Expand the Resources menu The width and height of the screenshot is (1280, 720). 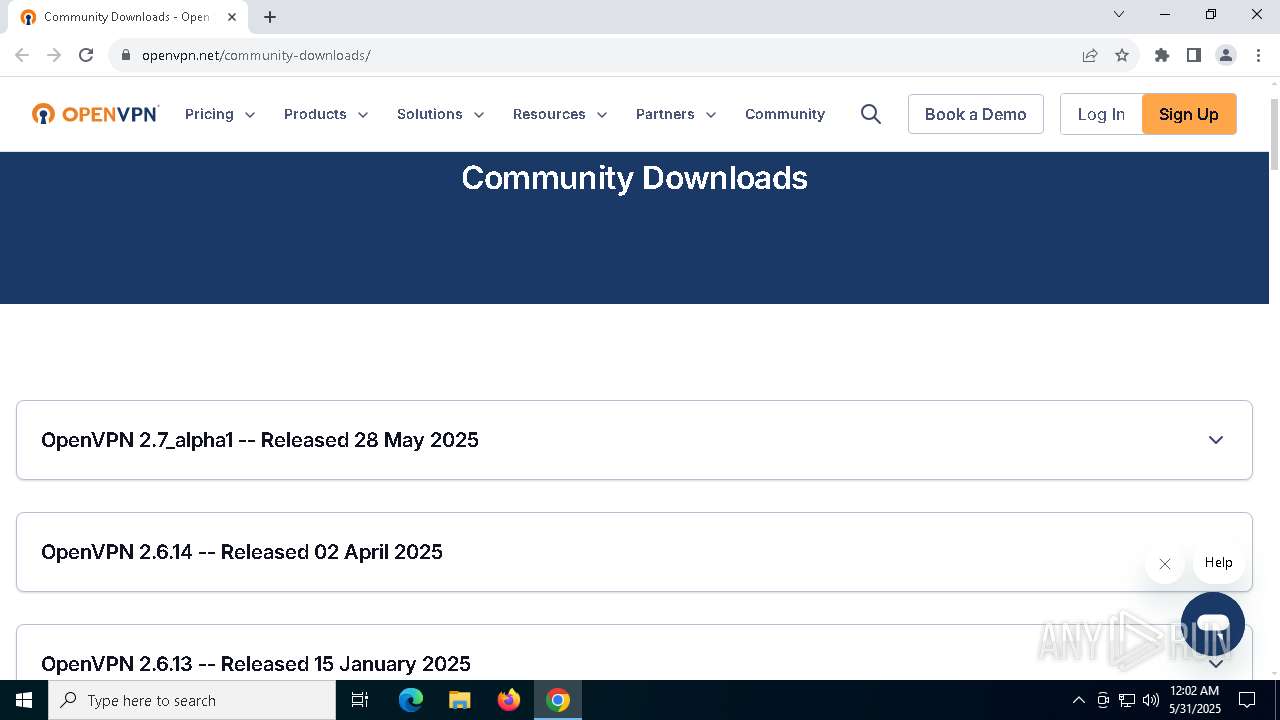pyautogui.click(x=560, y=114)
